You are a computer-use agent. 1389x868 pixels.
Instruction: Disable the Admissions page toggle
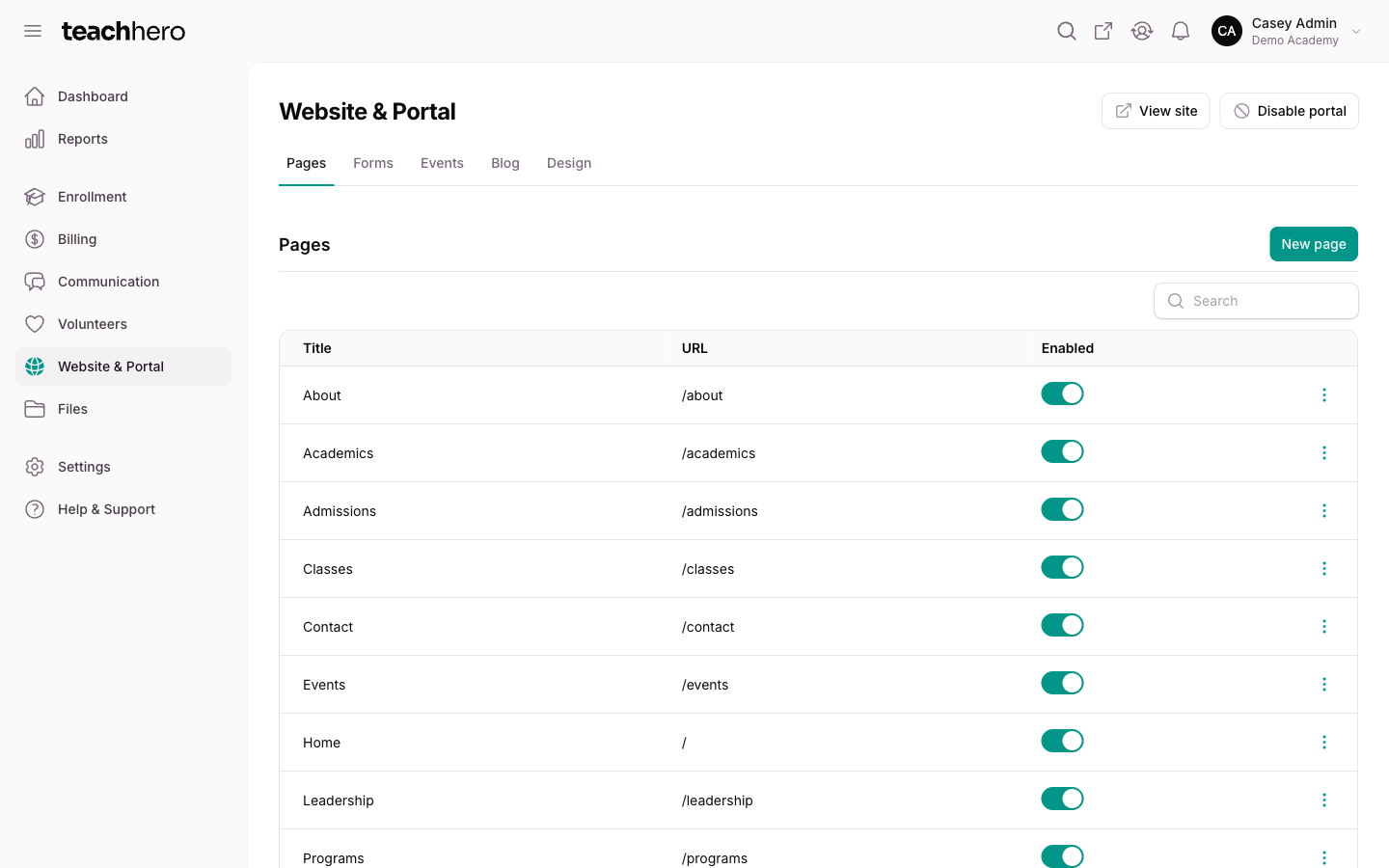(x=1062, y=509)
